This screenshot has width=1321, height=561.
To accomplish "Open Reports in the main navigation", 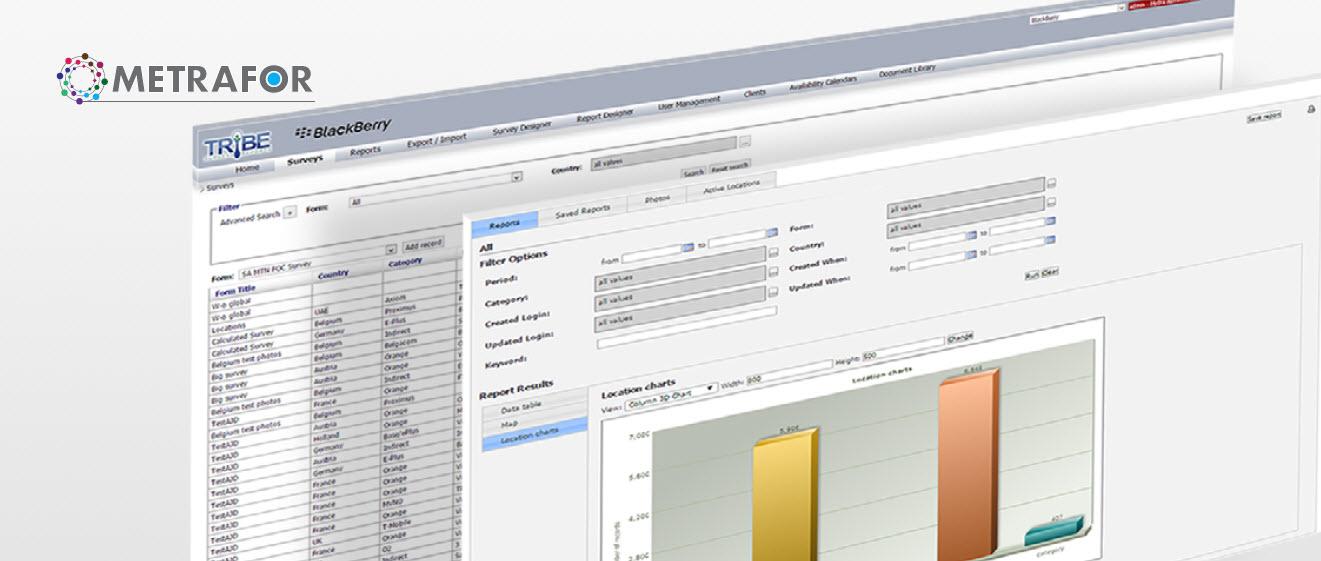I will coord(365,151).
